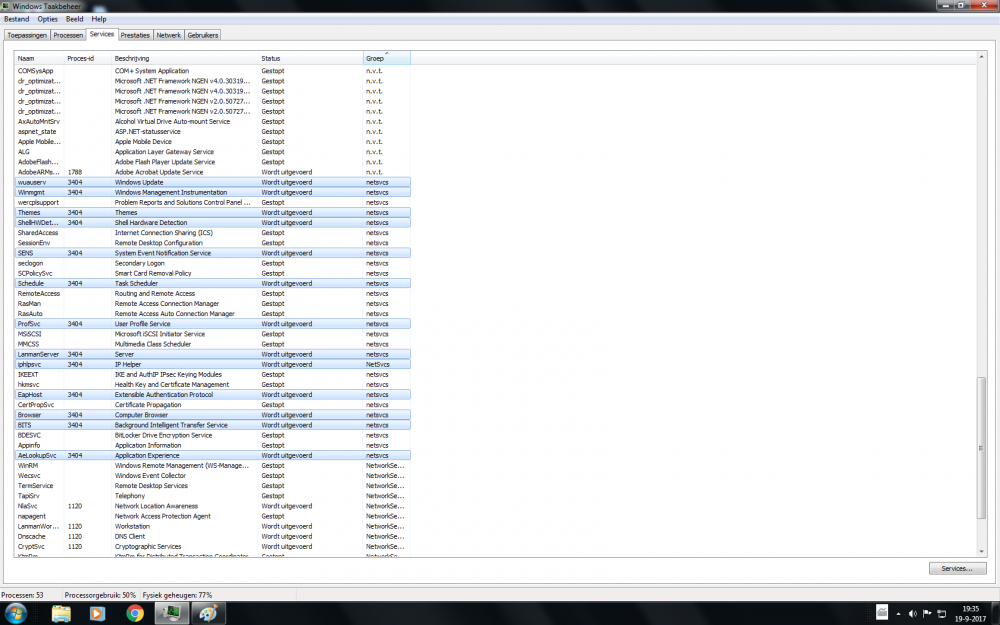Switch to the Processen tab

(68, 35)
